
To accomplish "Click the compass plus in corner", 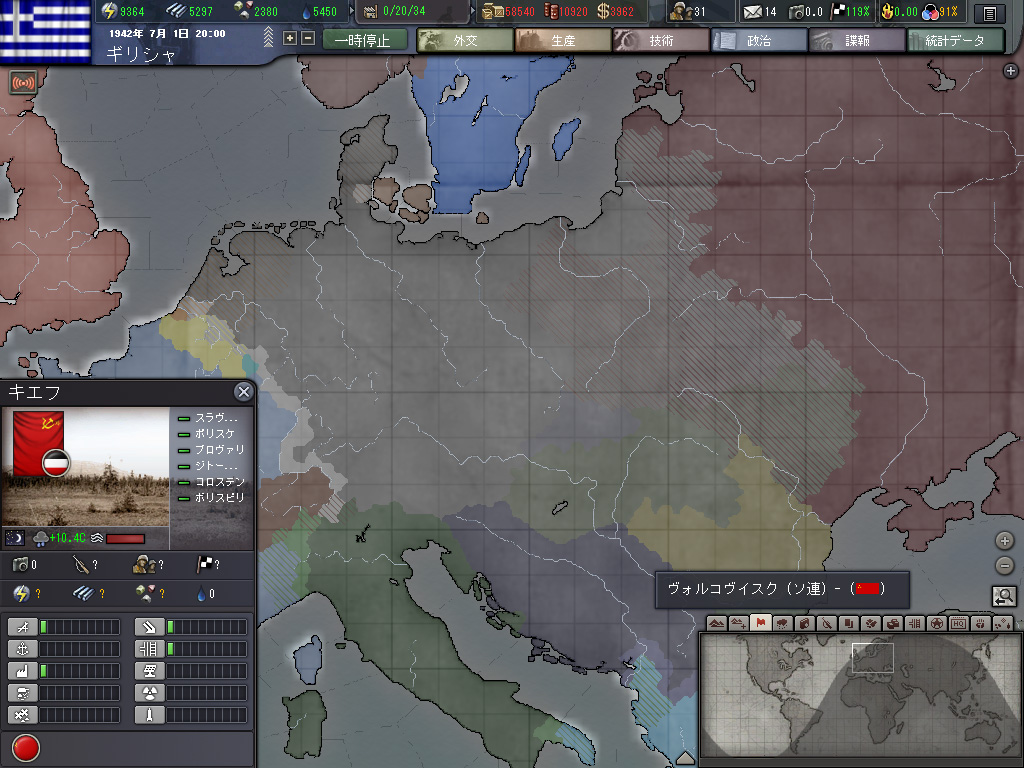I will (1010, 71).
